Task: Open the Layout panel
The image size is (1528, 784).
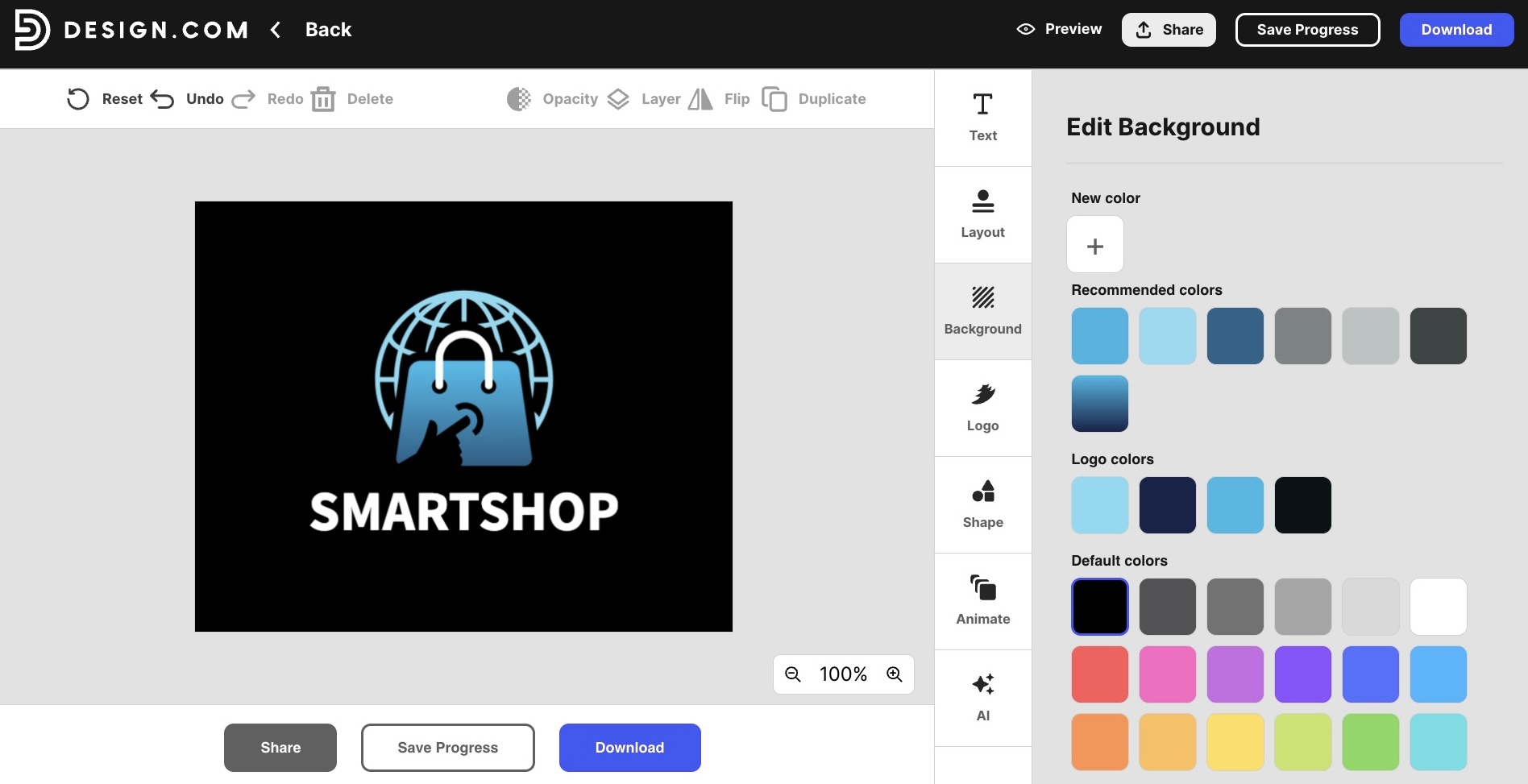Action: pyautogui.click(x=982, y=214)
